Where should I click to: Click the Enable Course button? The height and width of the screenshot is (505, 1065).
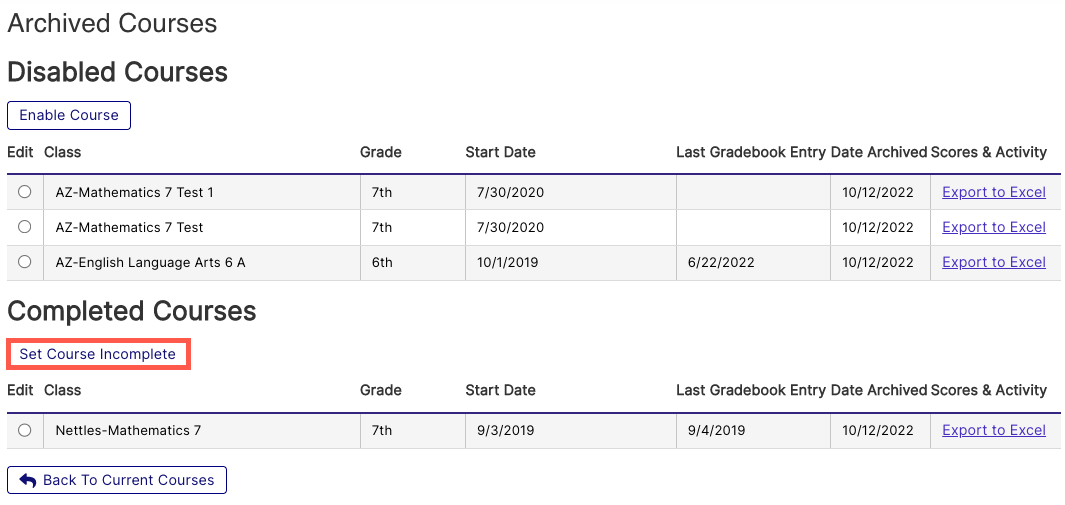coord(69,115)
